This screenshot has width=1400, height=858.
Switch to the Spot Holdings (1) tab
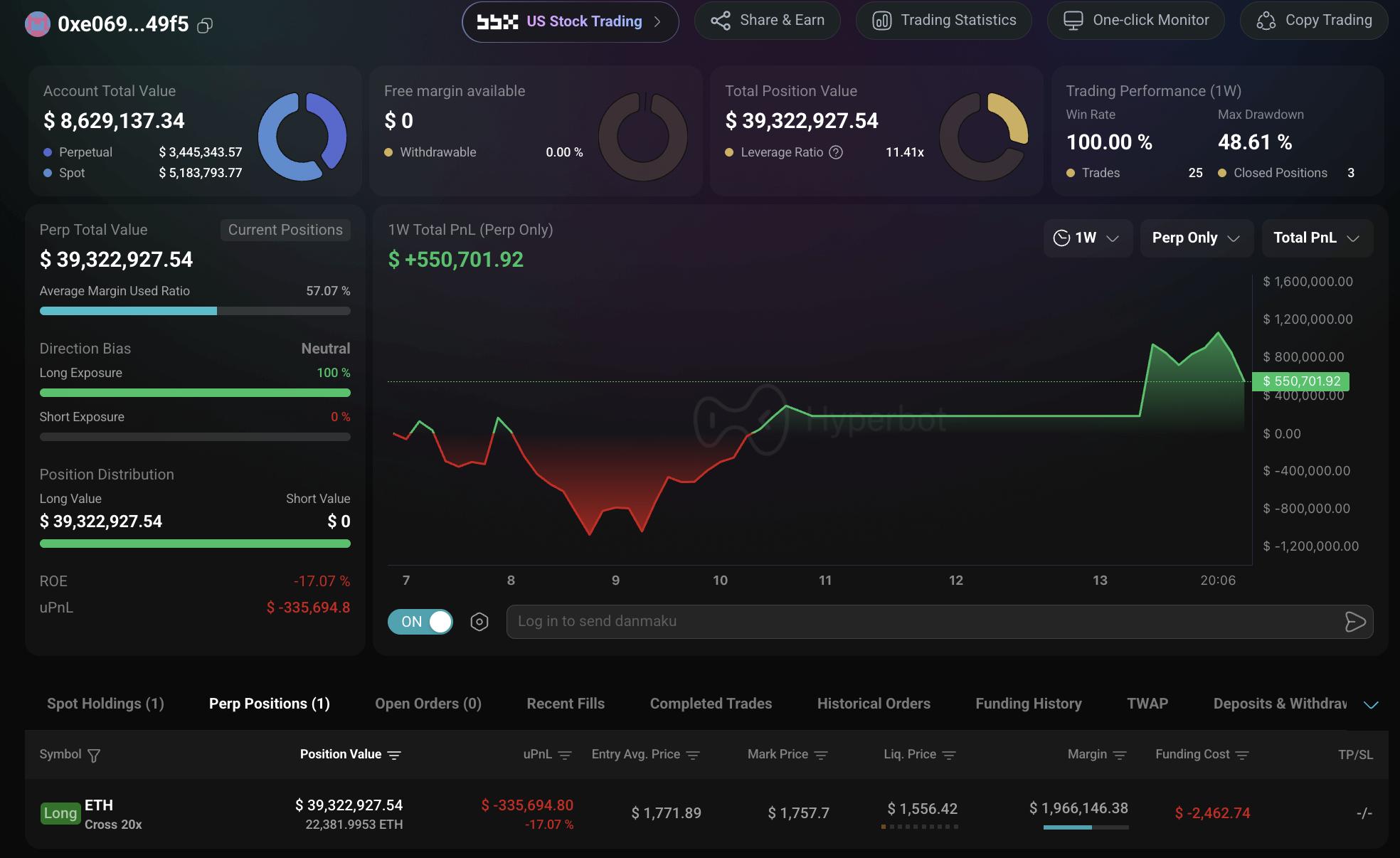tap(105, 704)
